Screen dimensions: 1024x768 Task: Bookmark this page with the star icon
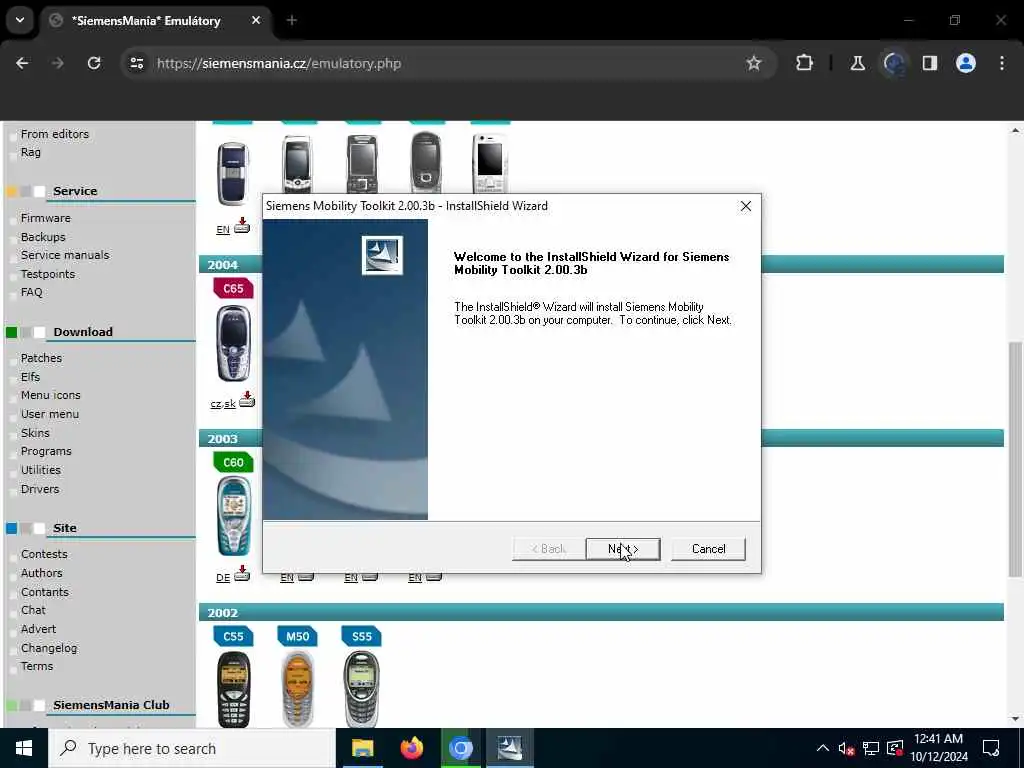[754, 63]
